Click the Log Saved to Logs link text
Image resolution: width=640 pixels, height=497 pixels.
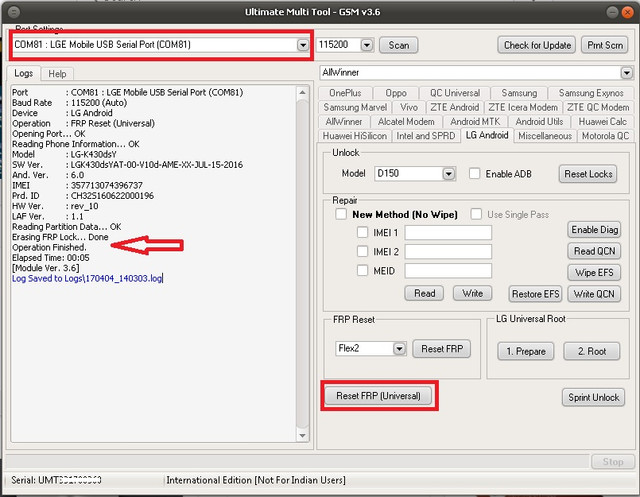tap(87, 278)
